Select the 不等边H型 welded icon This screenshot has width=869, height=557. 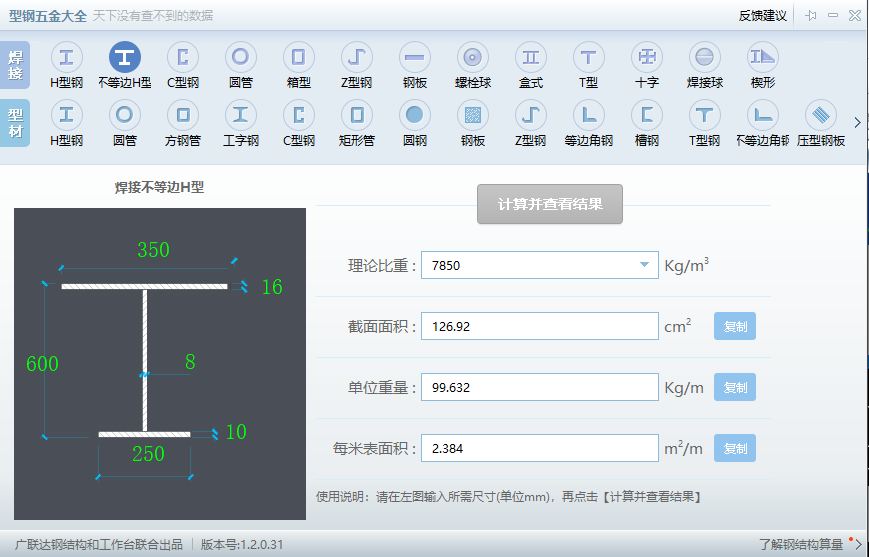click(124, 57)
